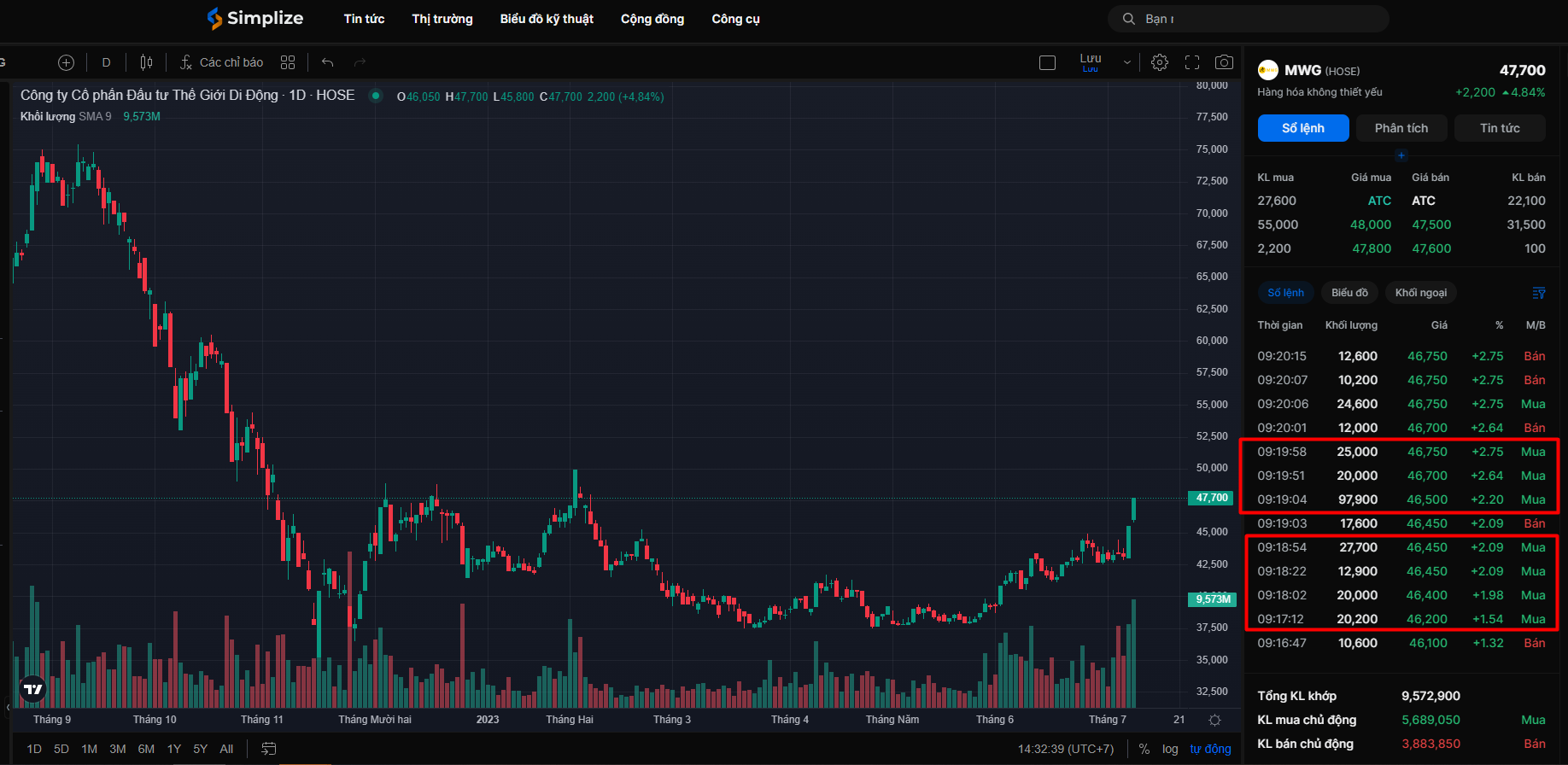Open the timezone menu showing UTC+7
1568x765 pixels.
coord(1065,749)
